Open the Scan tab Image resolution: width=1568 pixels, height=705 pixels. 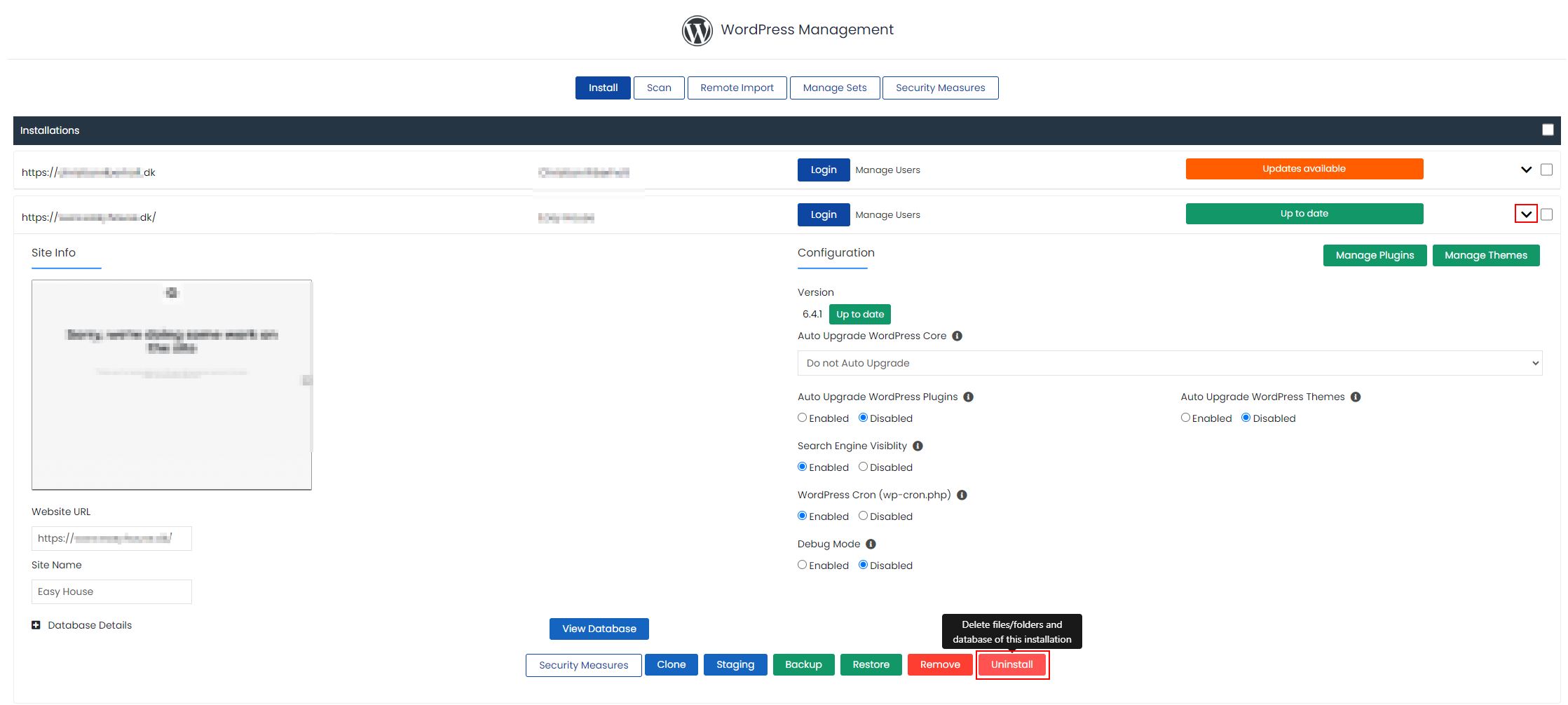tap(658, 88)
